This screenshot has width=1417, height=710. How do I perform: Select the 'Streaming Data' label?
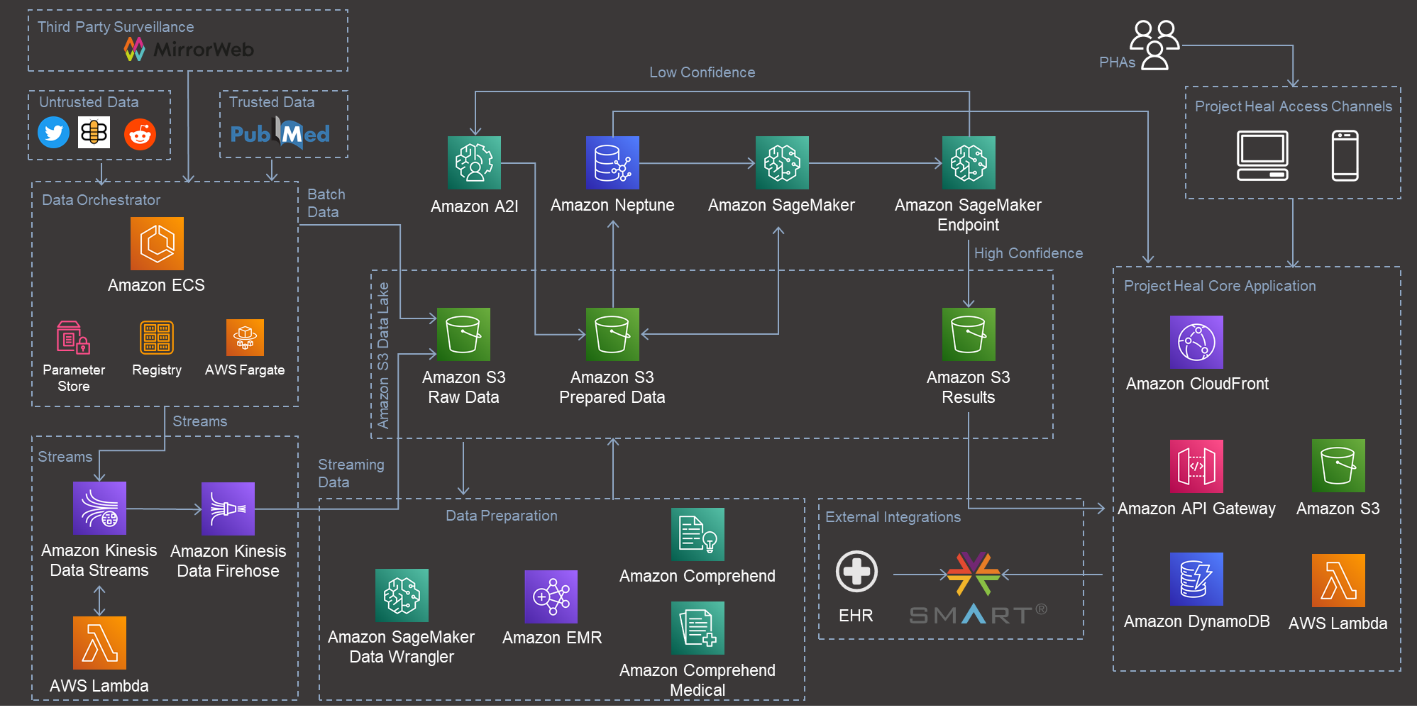[x=351, y=473]
